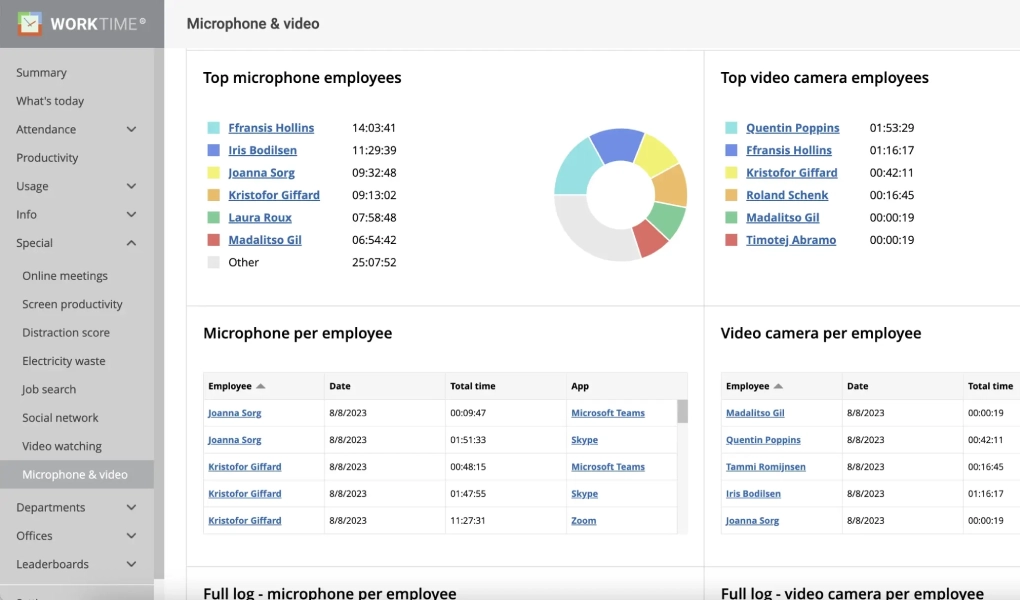Screen dimensions: 1020x600
Task: Sort microphone table by Employee arrow
Action: pyautogui.click(x=261, y=386)
